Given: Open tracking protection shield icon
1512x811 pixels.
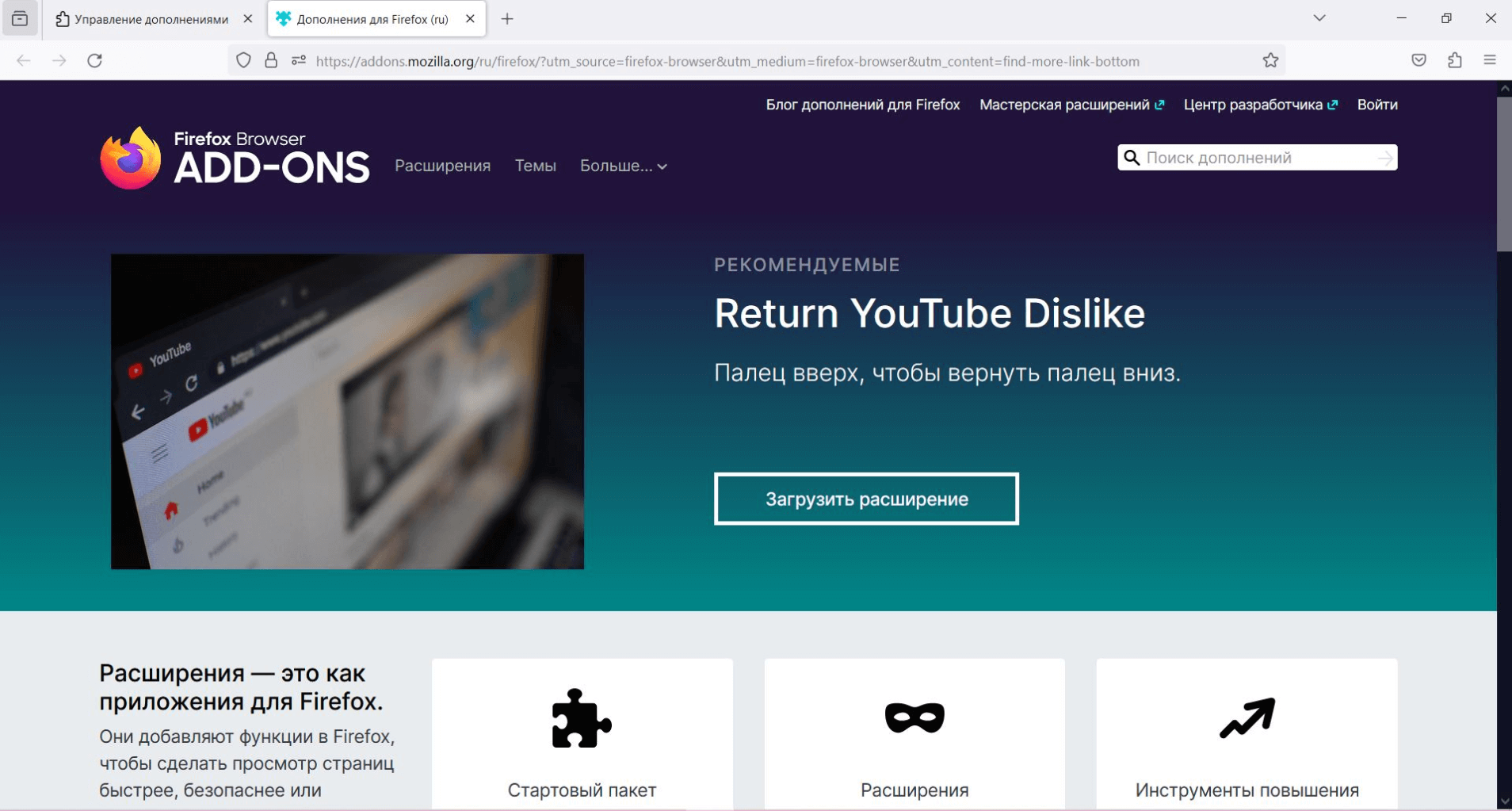Looking at the screenshot, I should 244,61.
